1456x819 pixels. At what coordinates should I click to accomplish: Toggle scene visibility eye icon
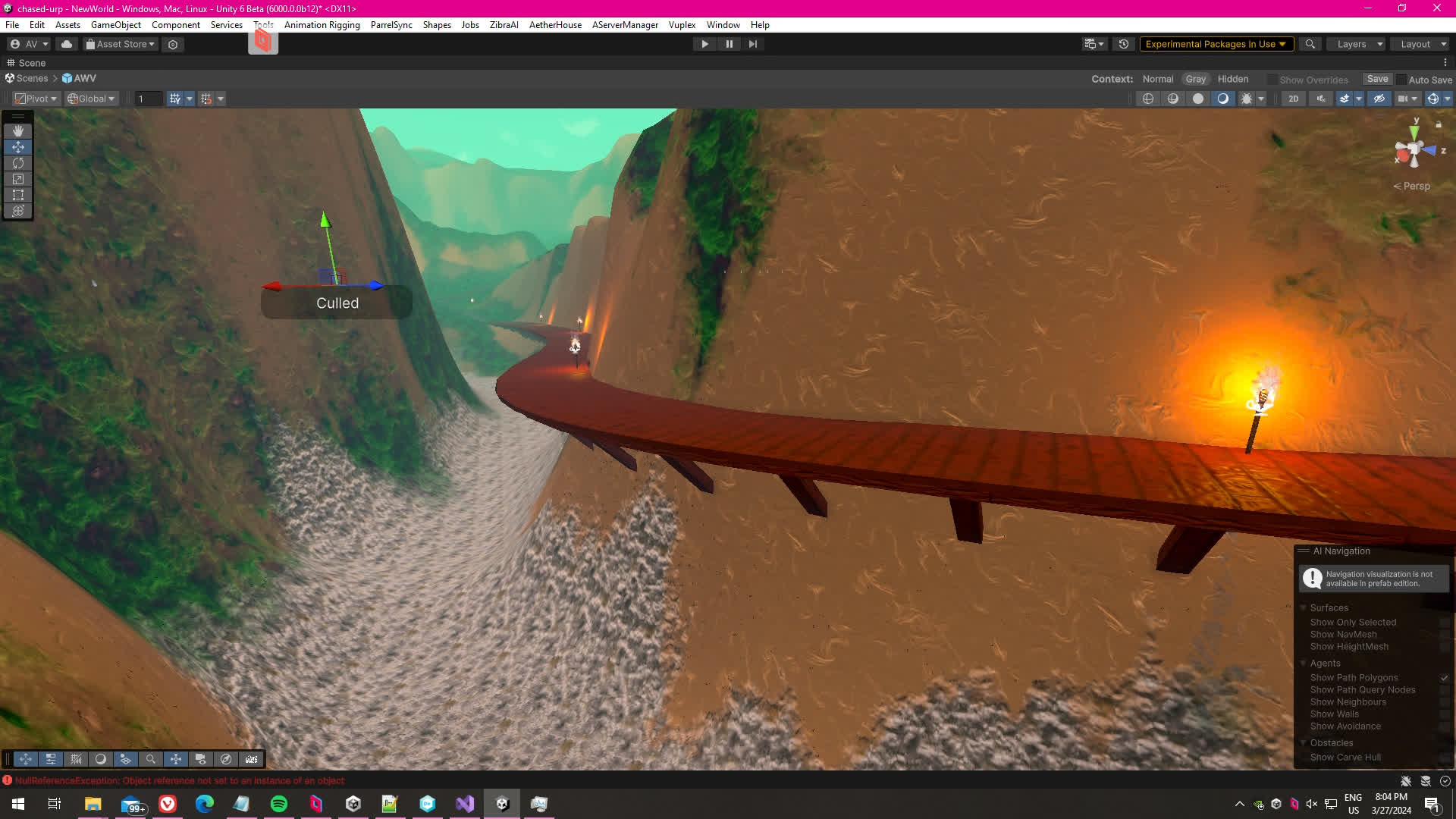point(1379,99)
